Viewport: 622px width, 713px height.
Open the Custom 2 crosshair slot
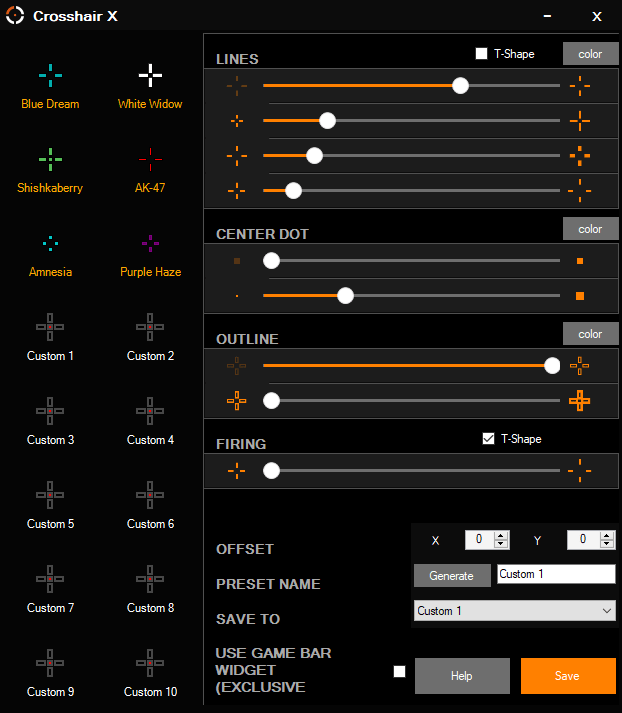tap(150, 338)
